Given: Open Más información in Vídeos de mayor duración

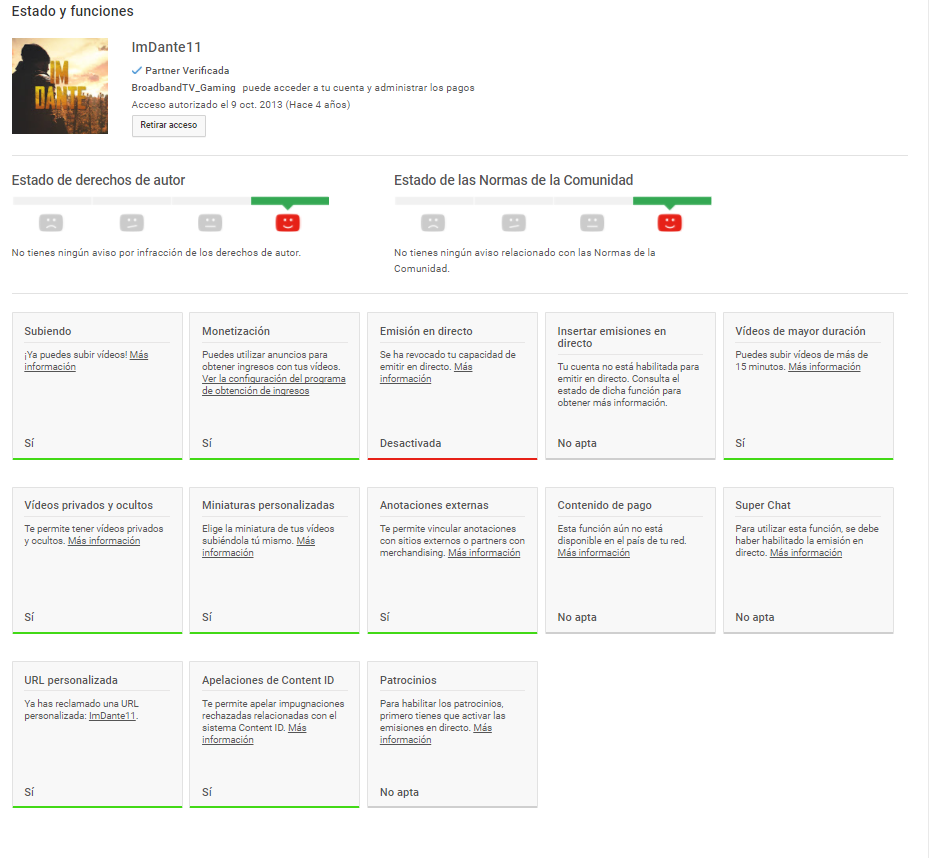Looking at the screenshot, I should [x=824, y=367].
